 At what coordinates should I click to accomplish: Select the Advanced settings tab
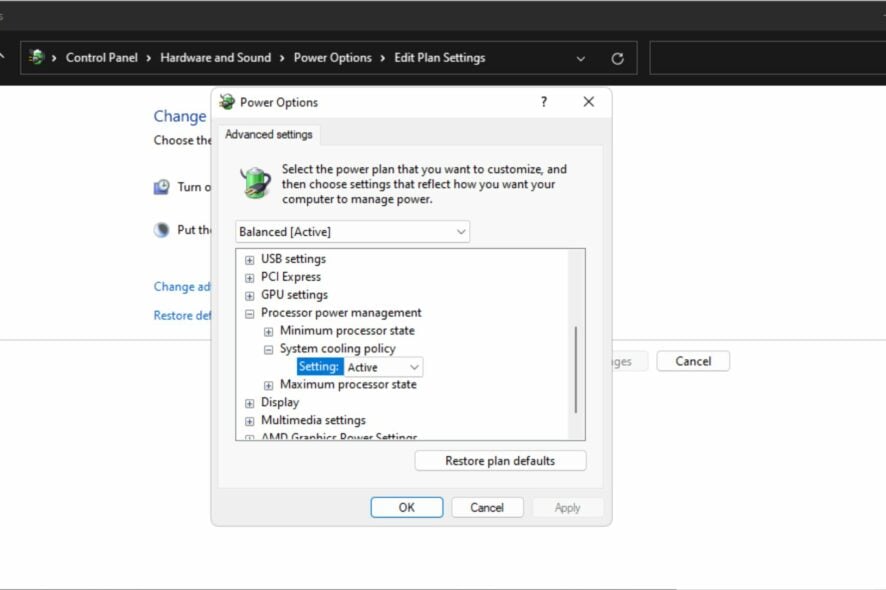268,135
